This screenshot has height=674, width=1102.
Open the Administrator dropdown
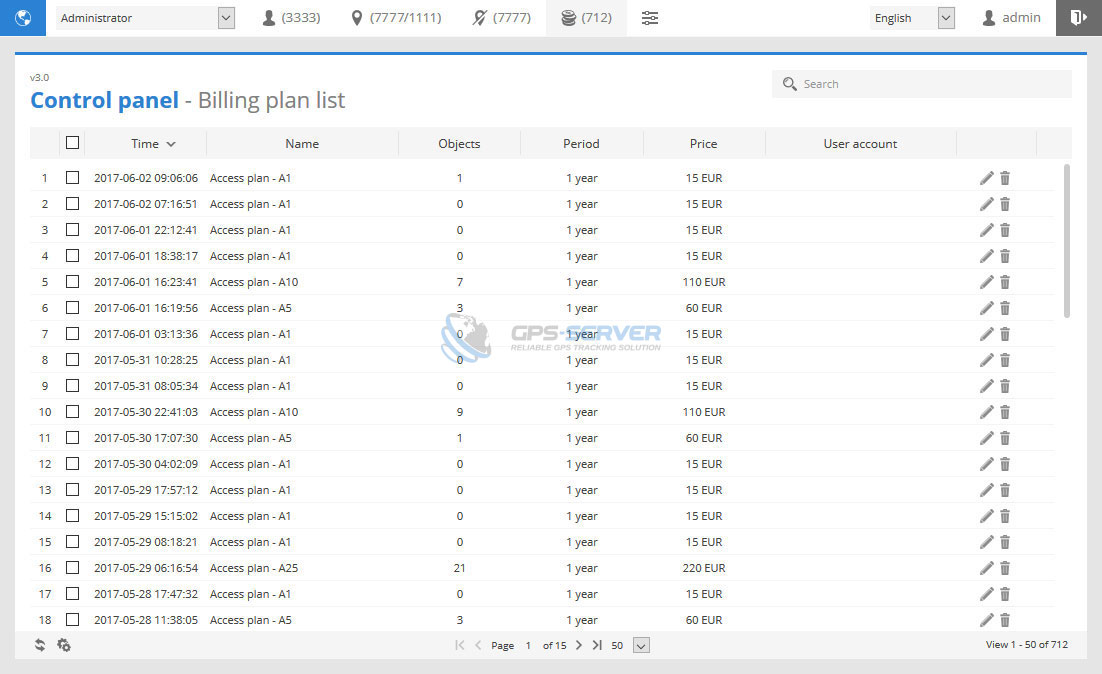click(145, 18)
